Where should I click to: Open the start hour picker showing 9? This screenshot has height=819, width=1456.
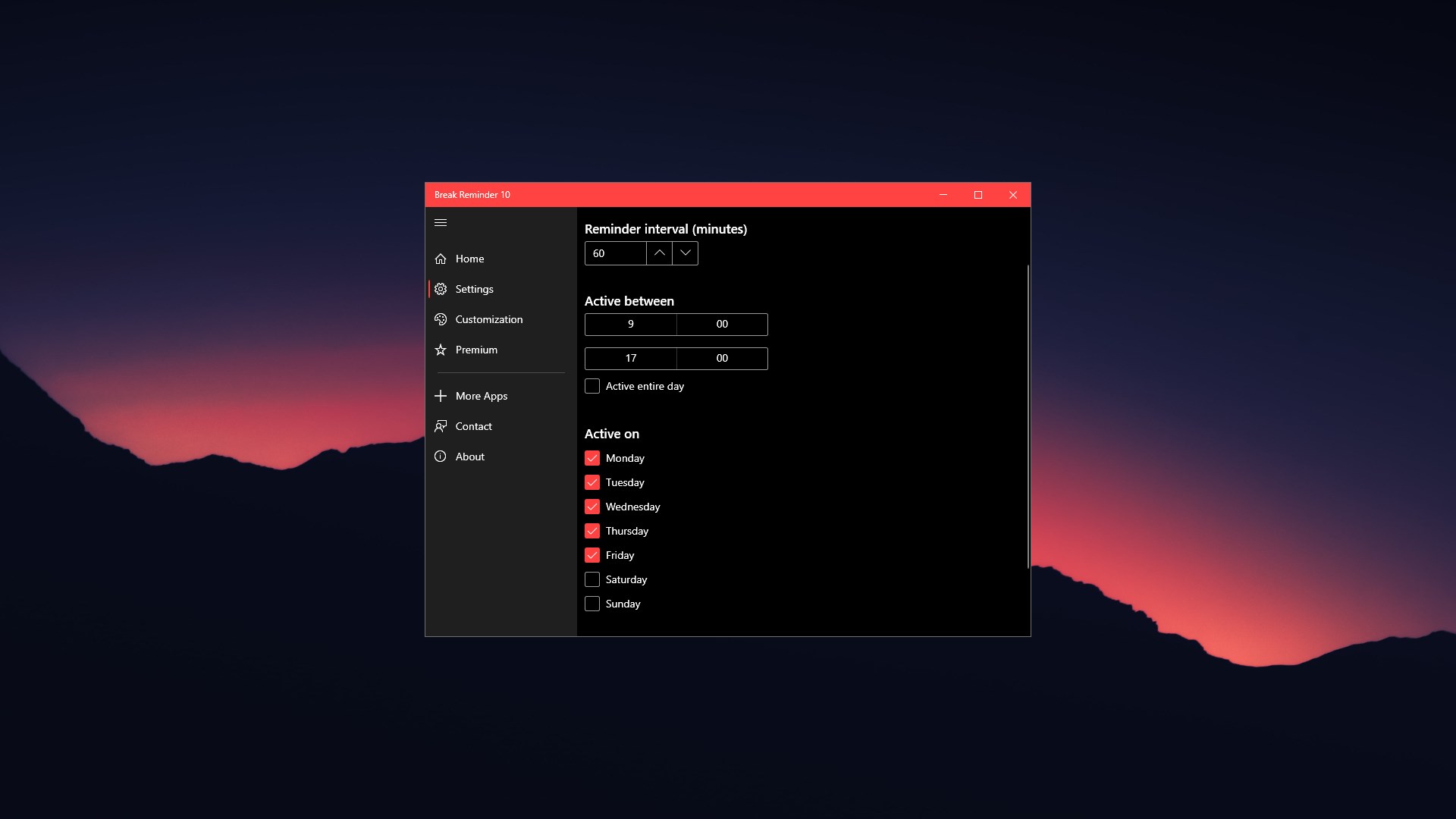click(x=630, y=325)
